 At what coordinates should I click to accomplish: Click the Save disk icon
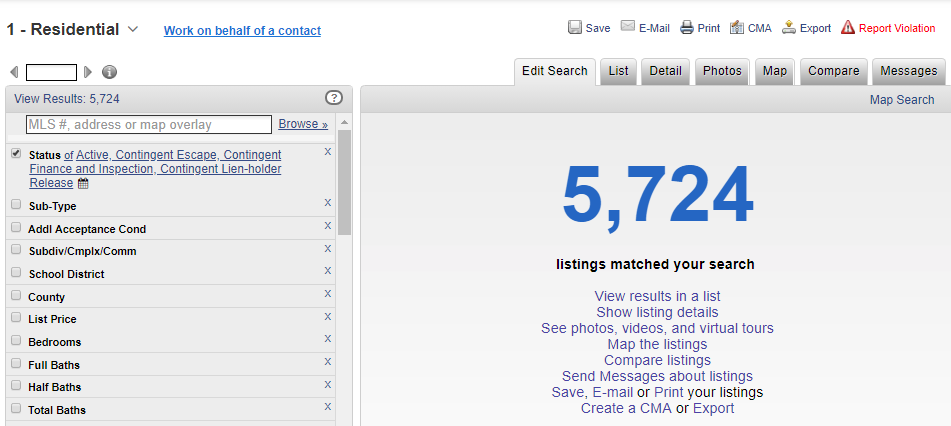point(575,28)
